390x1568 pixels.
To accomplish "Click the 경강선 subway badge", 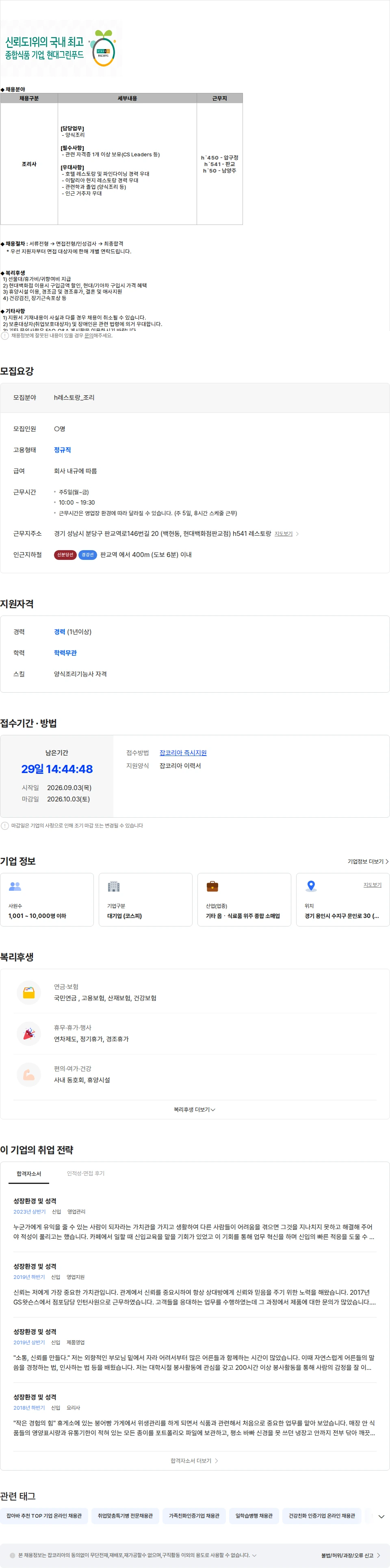I will point(88,555).
